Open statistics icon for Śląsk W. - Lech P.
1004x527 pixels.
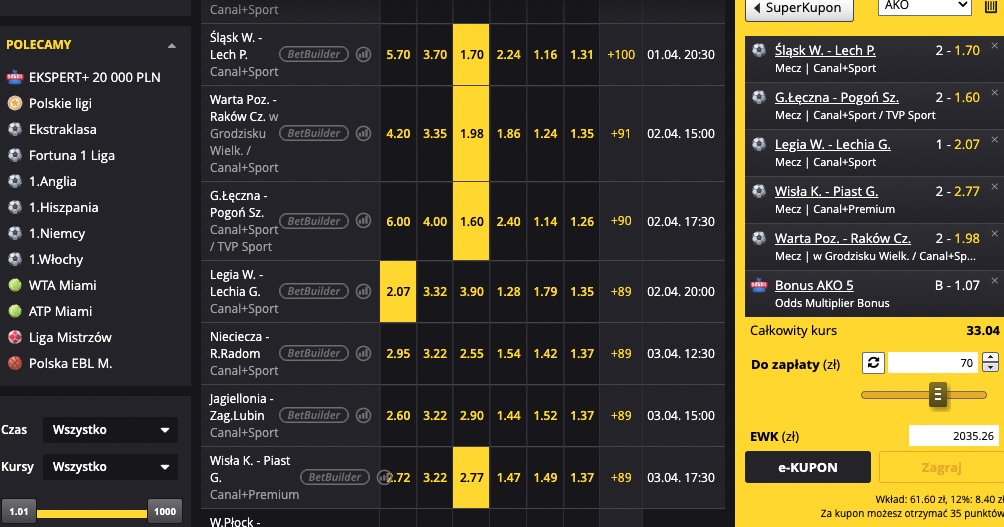tap(363, 55)
